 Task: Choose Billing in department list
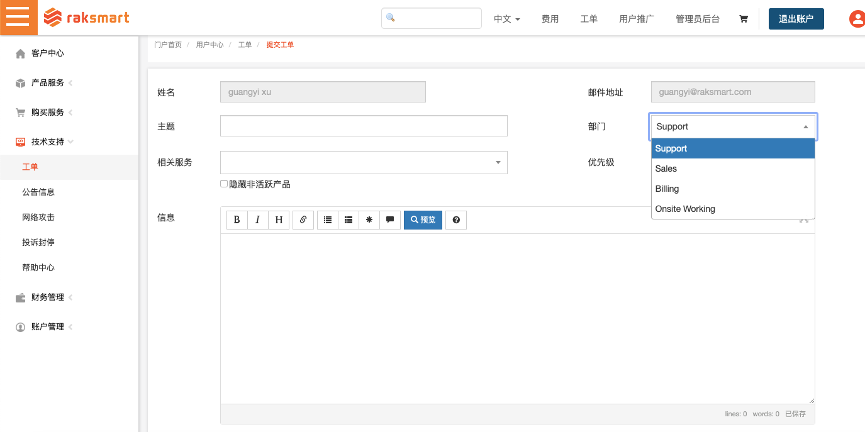pyautogui.click(x=733, y=189)
